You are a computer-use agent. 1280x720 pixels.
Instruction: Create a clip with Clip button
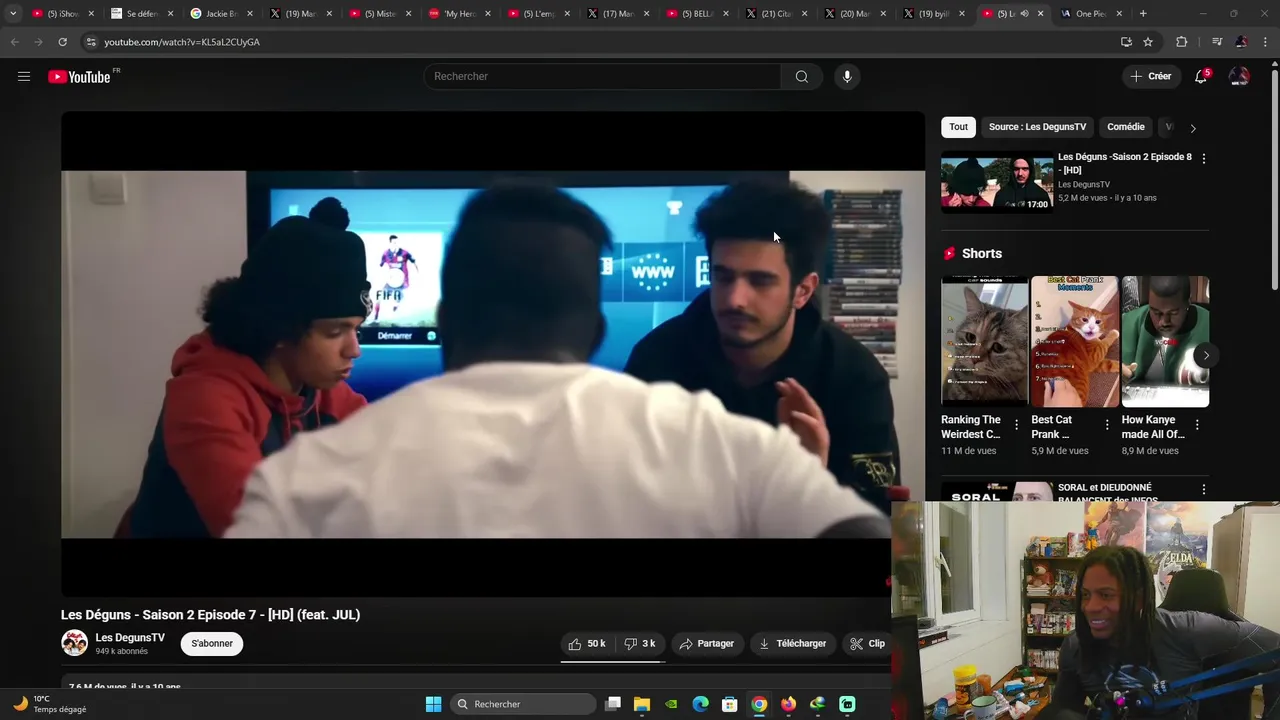pos(867,644)
